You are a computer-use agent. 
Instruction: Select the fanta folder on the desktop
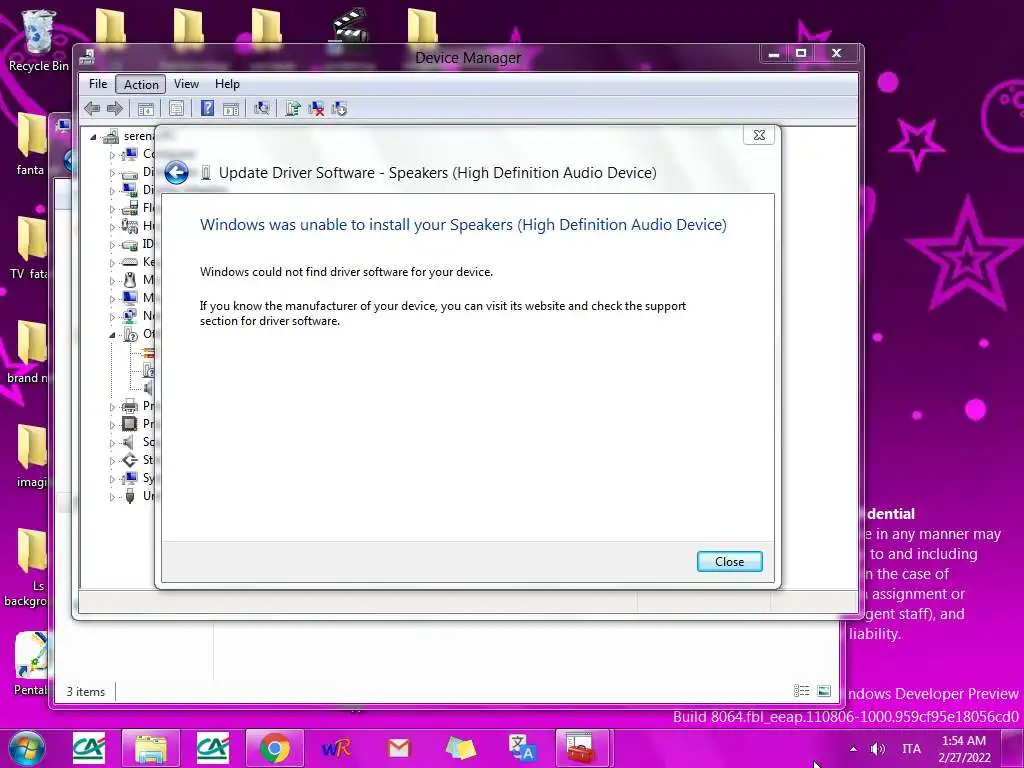[x=31, y=144]
